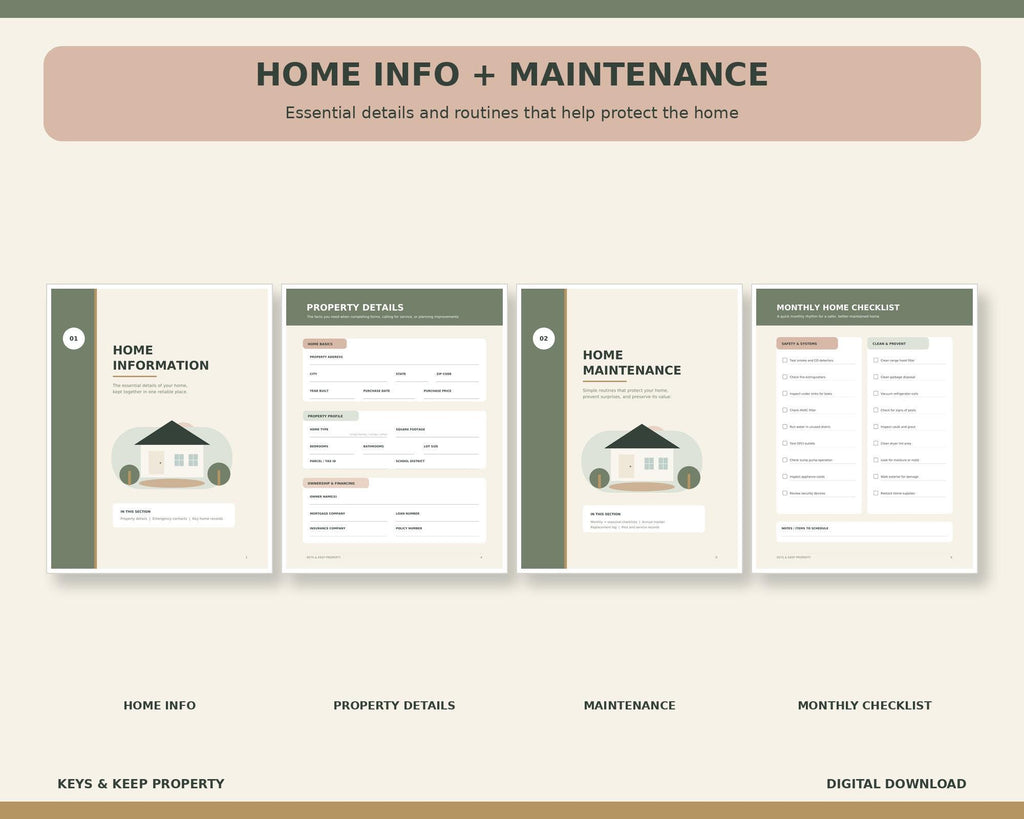The width and height of the screenshot is (1024, 819).
Task: Open the Property Details page thumbnail
Action: [x=394, y=428]
